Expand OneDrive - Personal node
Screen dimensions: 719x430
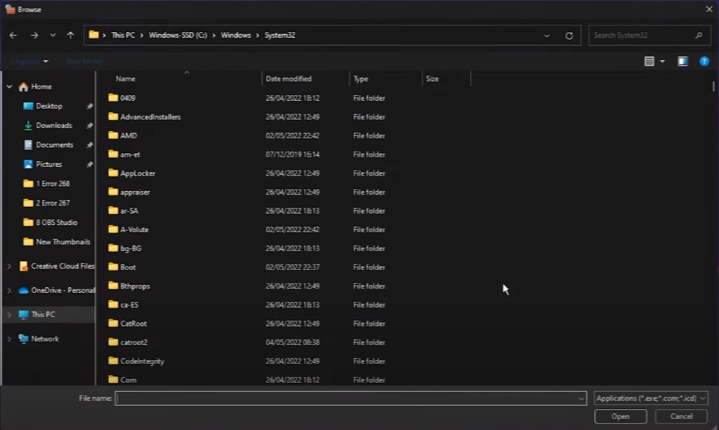(9, 290)
